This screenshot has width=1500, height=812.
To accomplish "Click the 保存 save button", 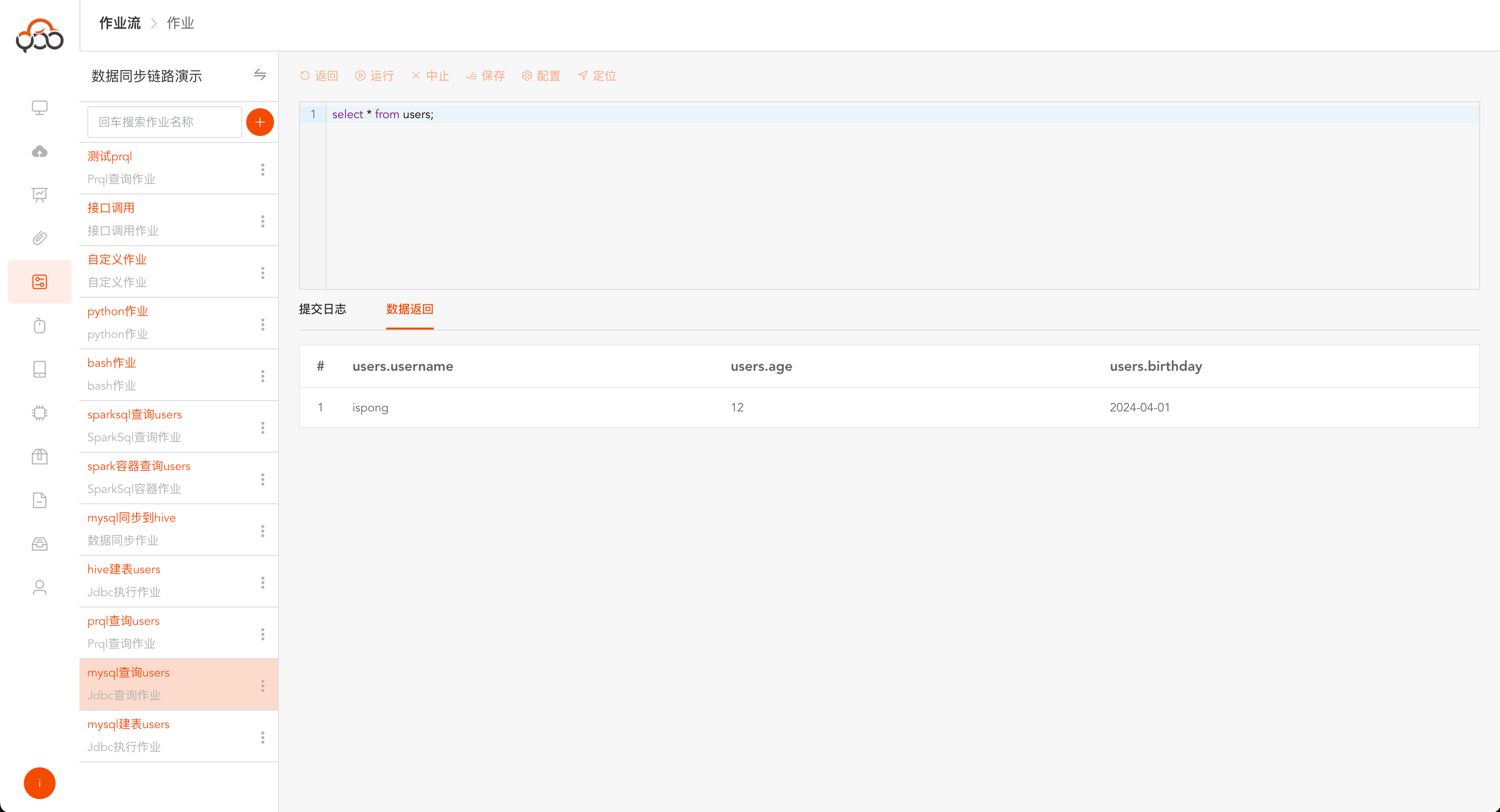I will 485,75.
